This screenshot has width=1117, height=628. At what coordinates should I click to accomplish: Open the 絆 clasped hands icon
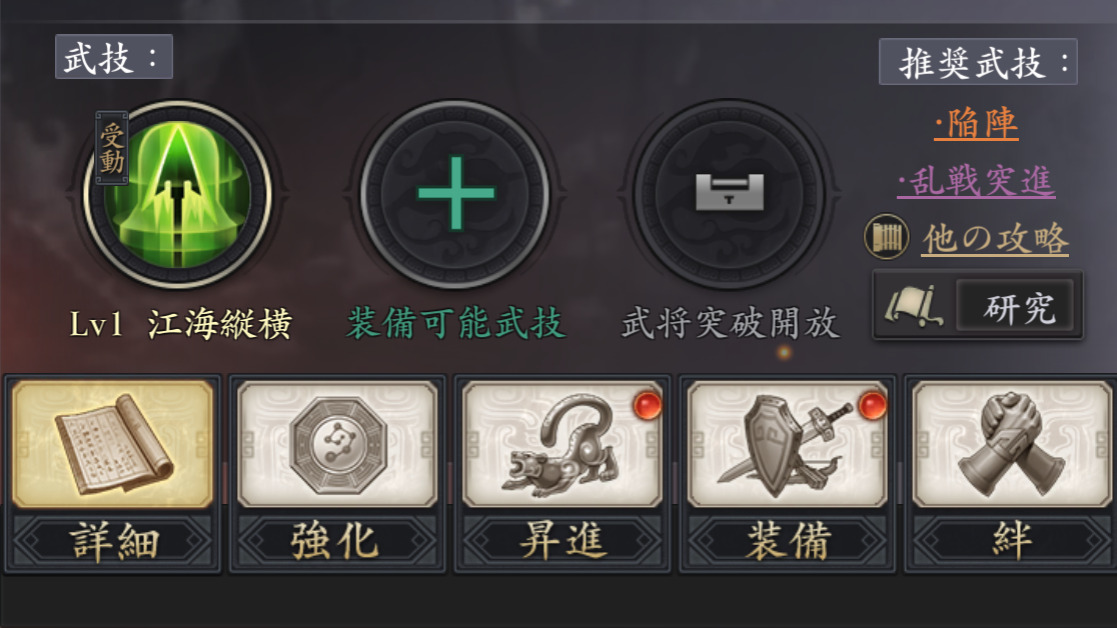(x=1012, y=444)
